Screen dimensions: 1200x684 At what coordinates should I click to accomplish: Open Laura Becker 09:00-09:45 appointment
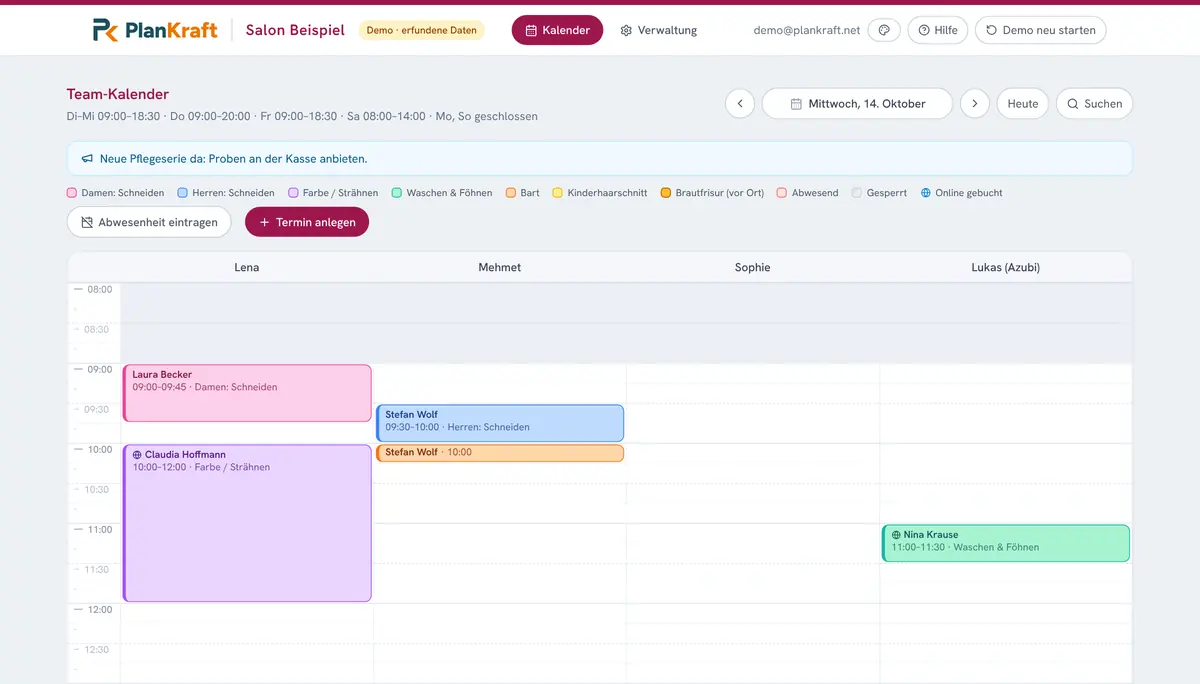[247, 393]
